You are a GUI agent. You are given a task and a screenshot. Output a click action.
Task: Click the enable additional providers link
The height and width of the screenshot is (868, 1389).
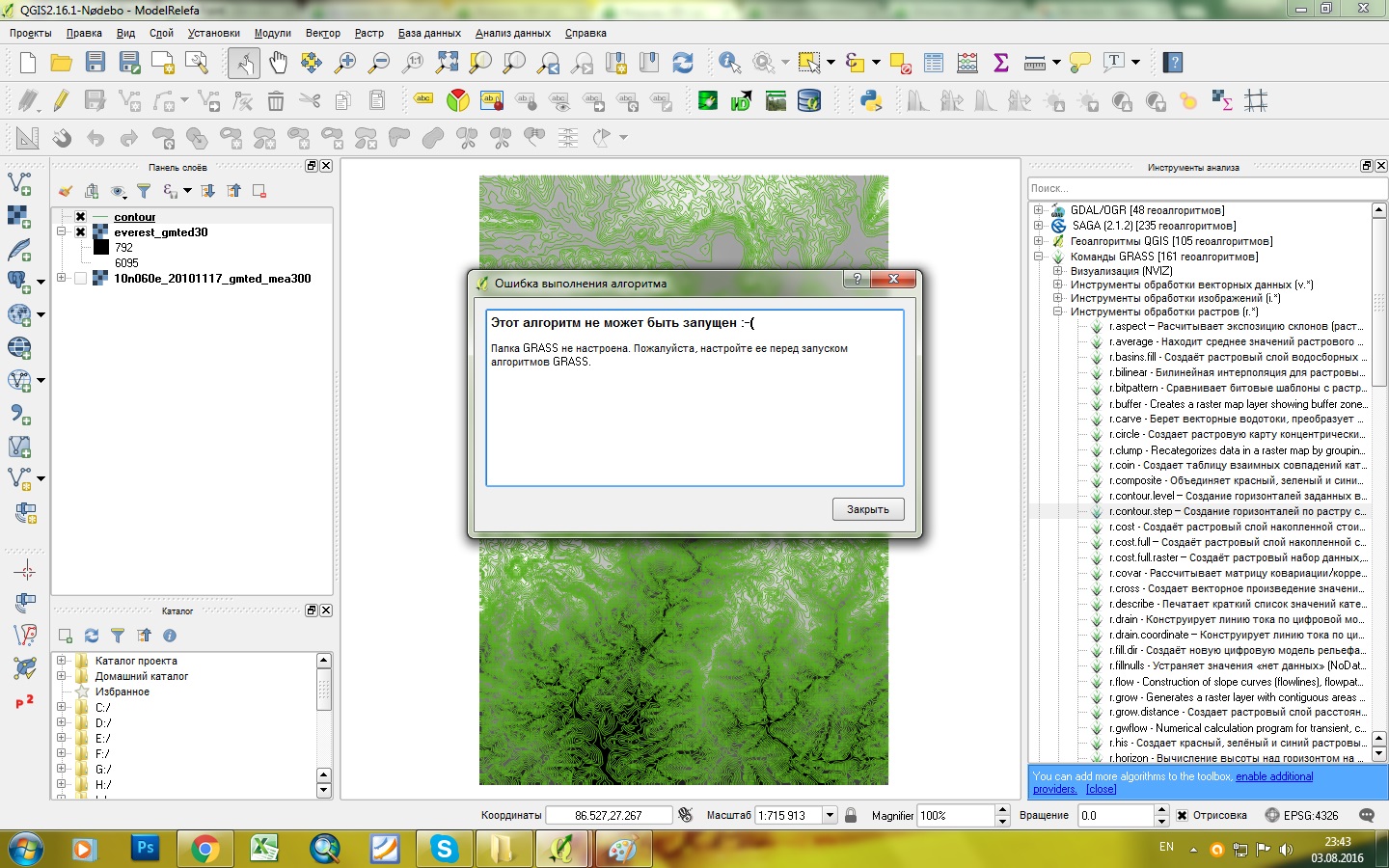1273,776
